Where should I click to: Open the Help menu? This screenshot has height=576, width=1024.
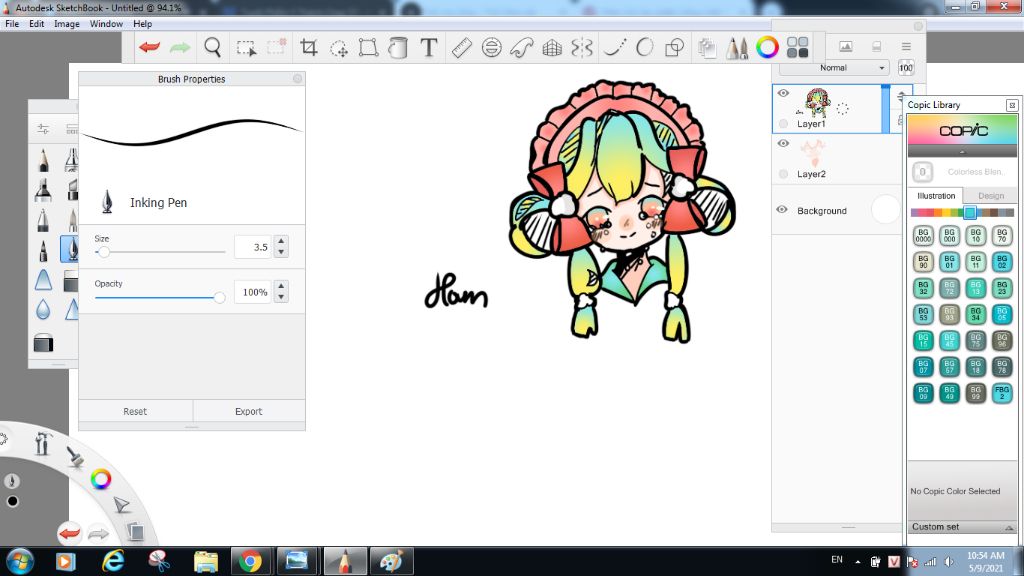[142, 24]
